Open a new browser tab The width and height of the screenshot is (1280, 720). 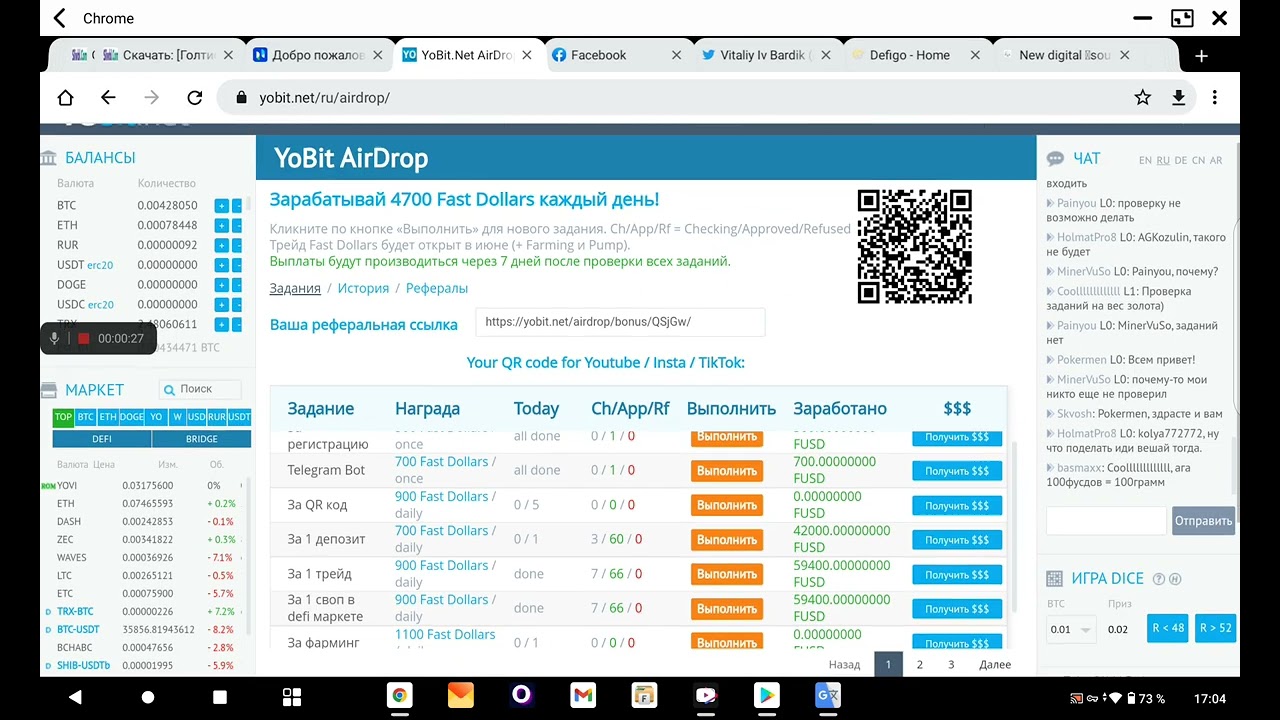coord(1201,56)
